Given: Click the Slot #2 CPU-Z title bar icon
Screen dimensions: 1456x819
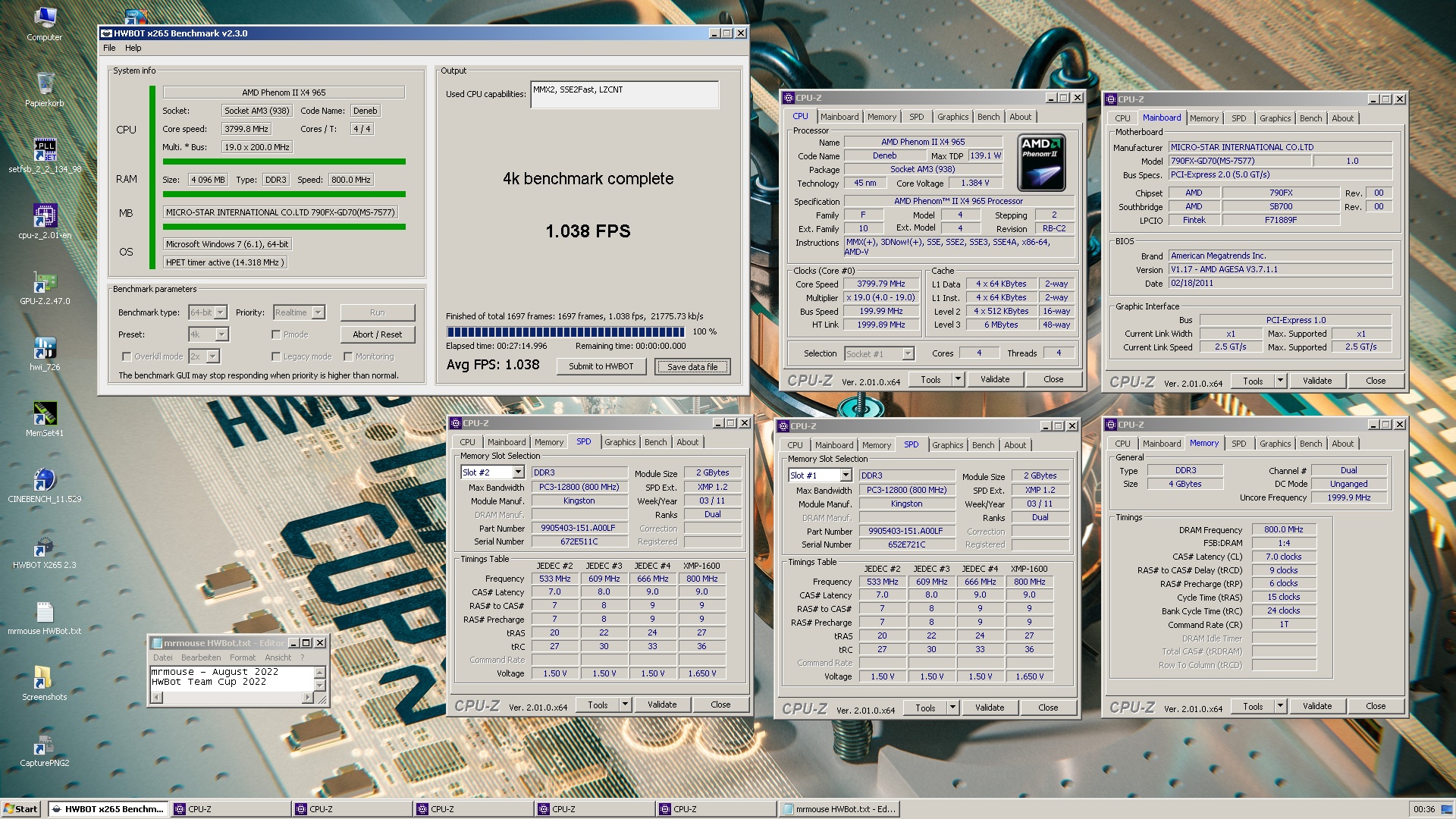Looking at the screenshot, I should [x=456, y=423].
